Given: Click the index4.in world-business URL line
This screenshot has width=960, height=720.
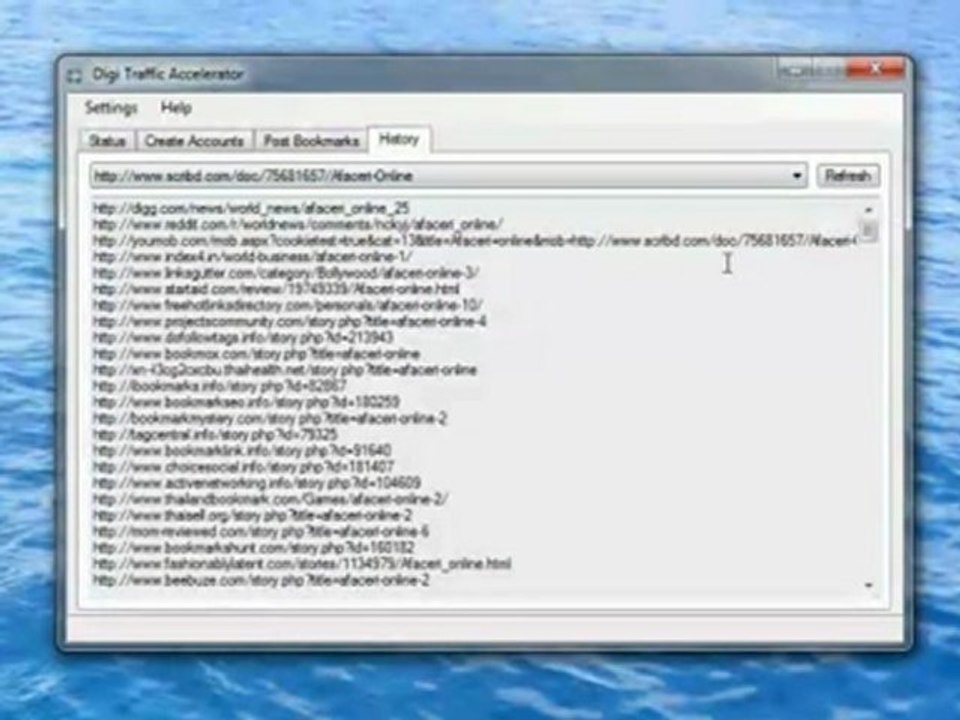Looking at the screenshot, I should pos(253,257).
